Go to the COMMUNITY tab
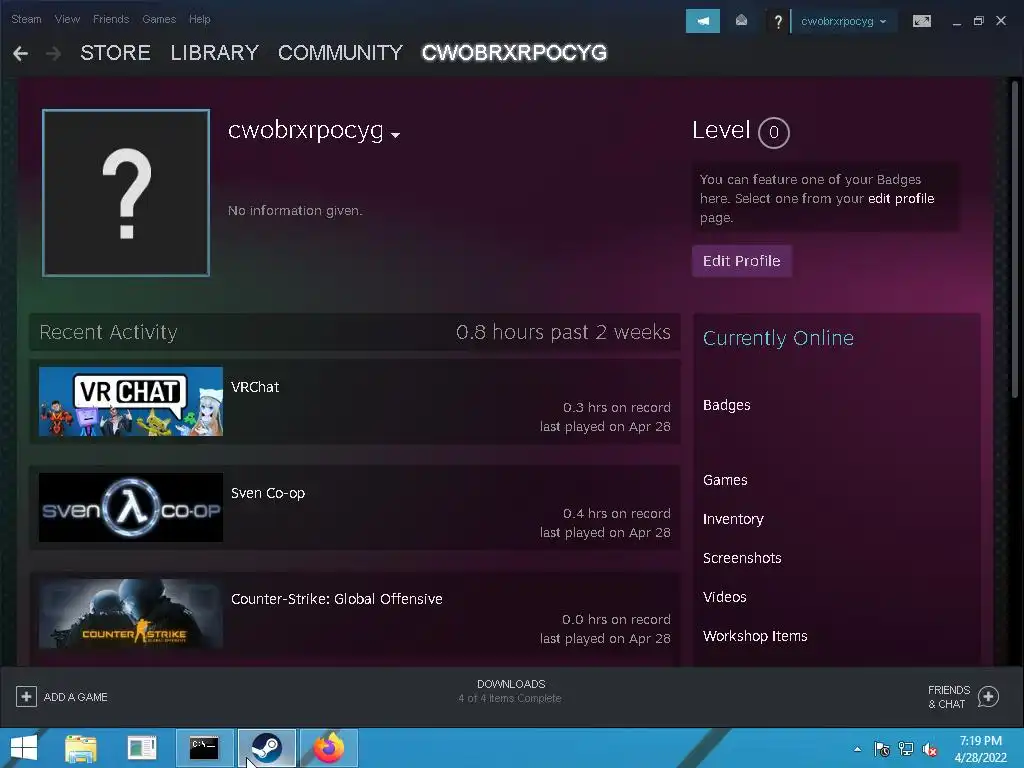This screenshot has width=1024, height=768. click(x=340, y=53)
